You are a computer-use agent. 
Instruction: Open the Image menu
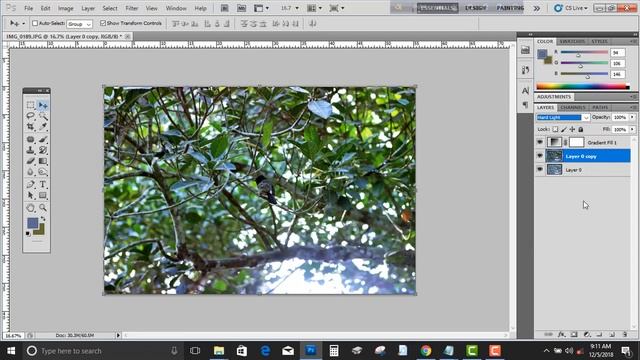[65, 8]
